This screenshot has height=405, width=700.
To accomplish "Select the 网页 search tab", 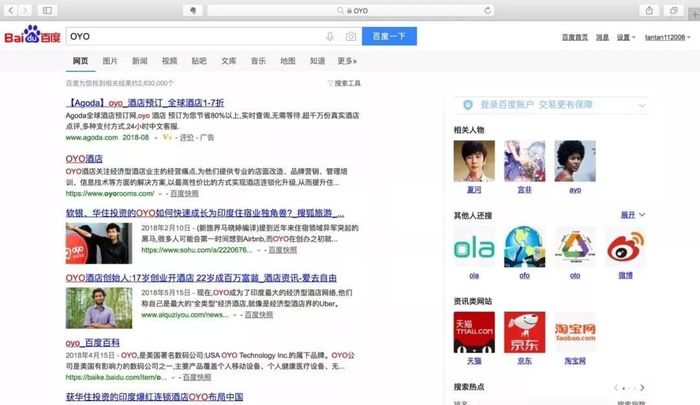I will pos(80,61).
